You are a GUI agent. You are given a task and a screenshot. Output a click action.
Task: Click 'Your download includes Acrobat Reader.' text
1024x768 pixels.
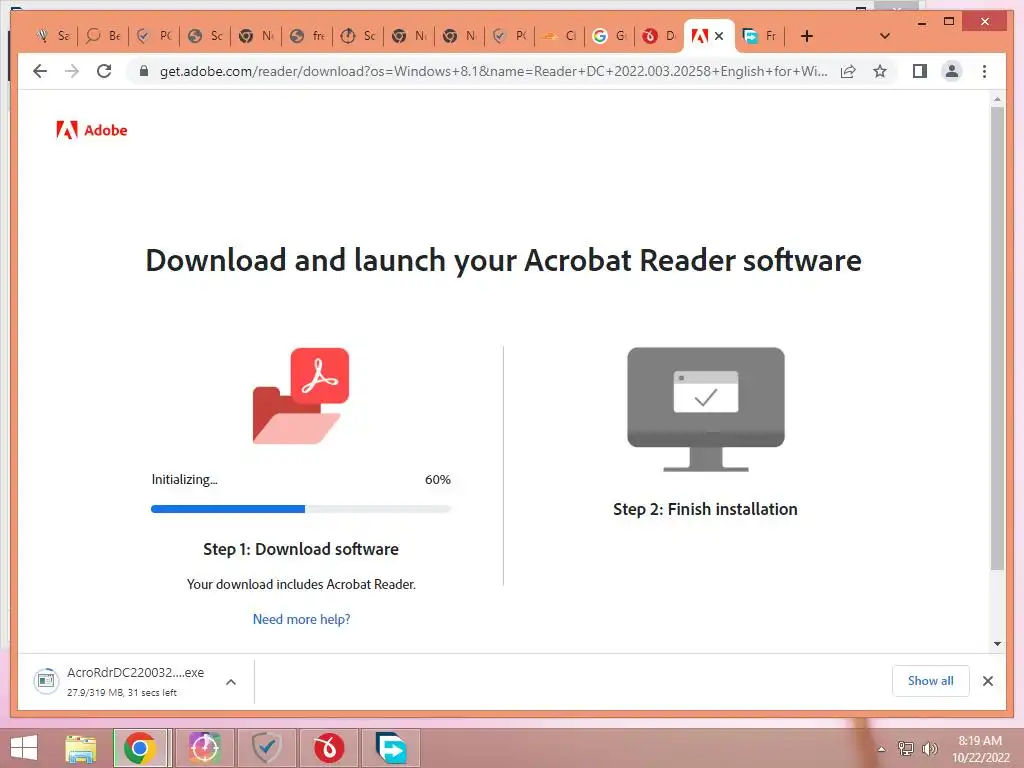301,584
